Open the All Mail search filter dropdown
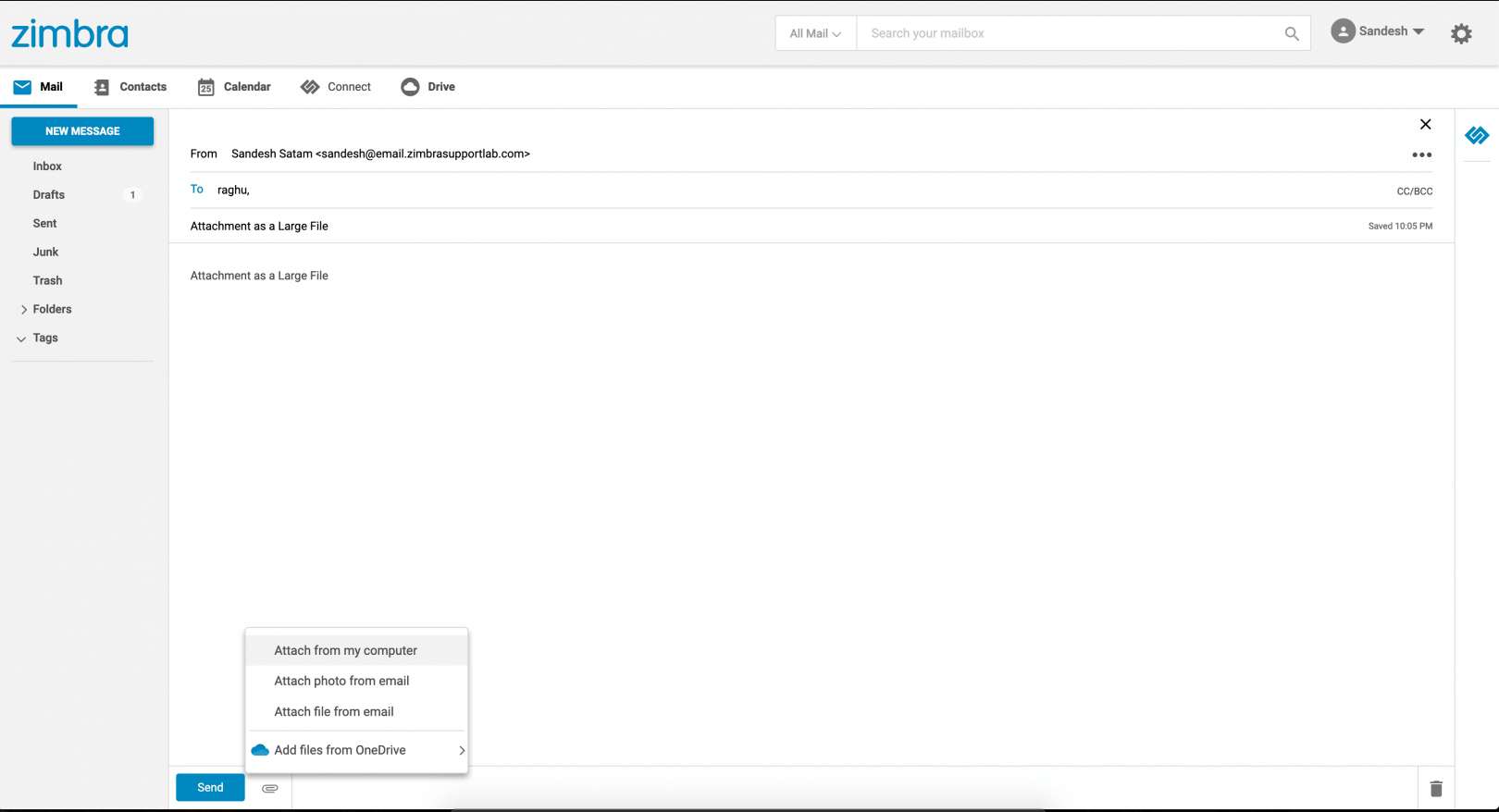Viewport: 1499px width, 812px height. 815,33
